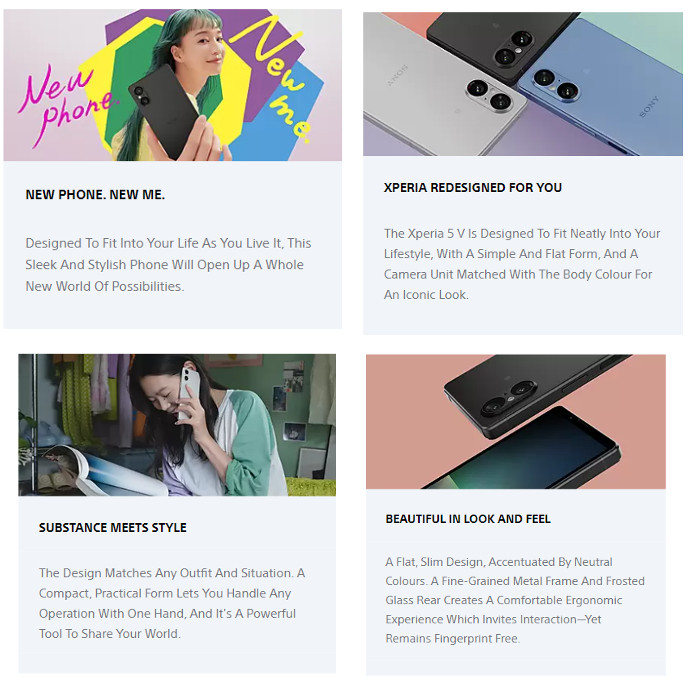Click the white phone held at woman's ear

pyautogui.click(x=188, y=393)
